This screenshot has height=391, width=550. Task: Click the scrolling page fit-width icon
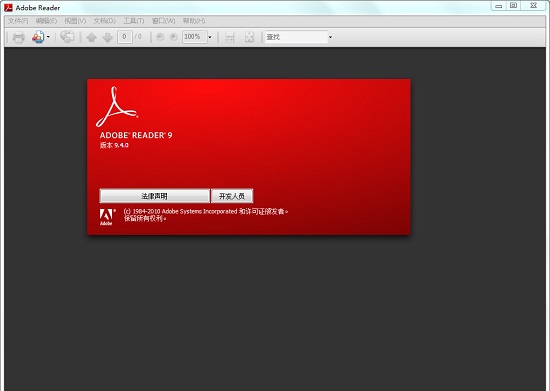(230, 37)
